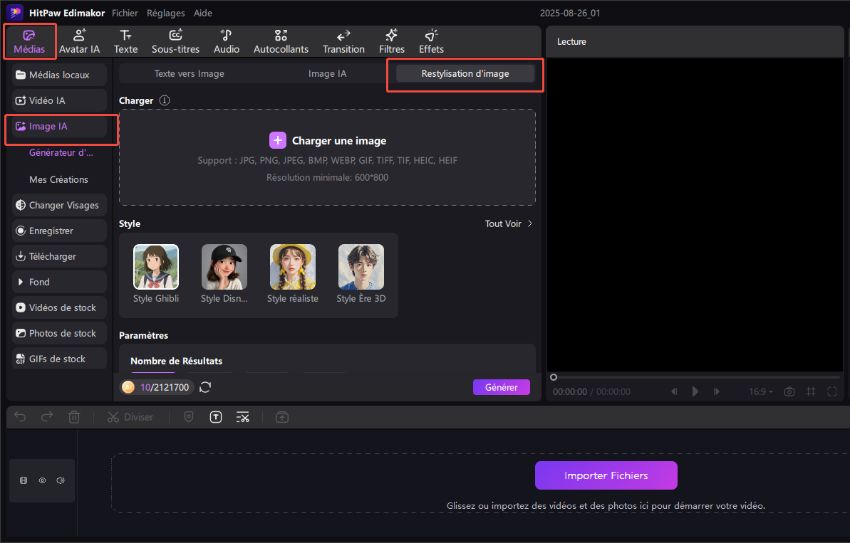The width and height of the screenshot is (850, 543).
Task: Undo the last action
Action: (x=20, y=417)
